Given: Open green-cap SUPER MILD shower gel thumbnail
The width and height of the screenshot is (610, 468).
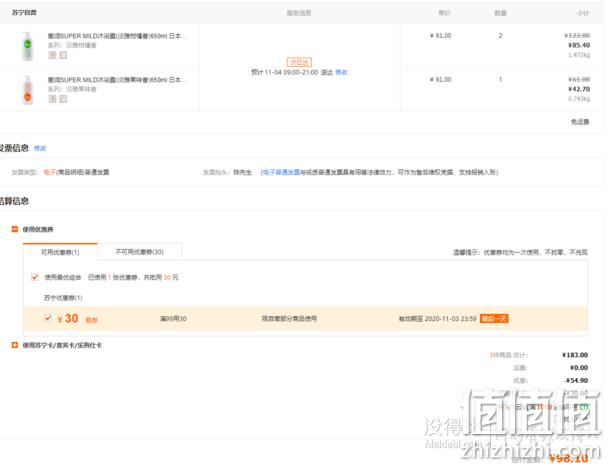Looking at the screenshot, I should [27, 46].
